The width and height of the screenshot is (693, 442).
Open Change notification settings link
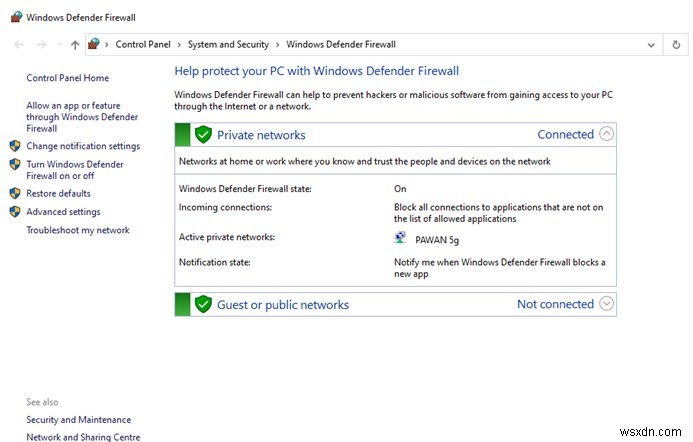point(83,146)
